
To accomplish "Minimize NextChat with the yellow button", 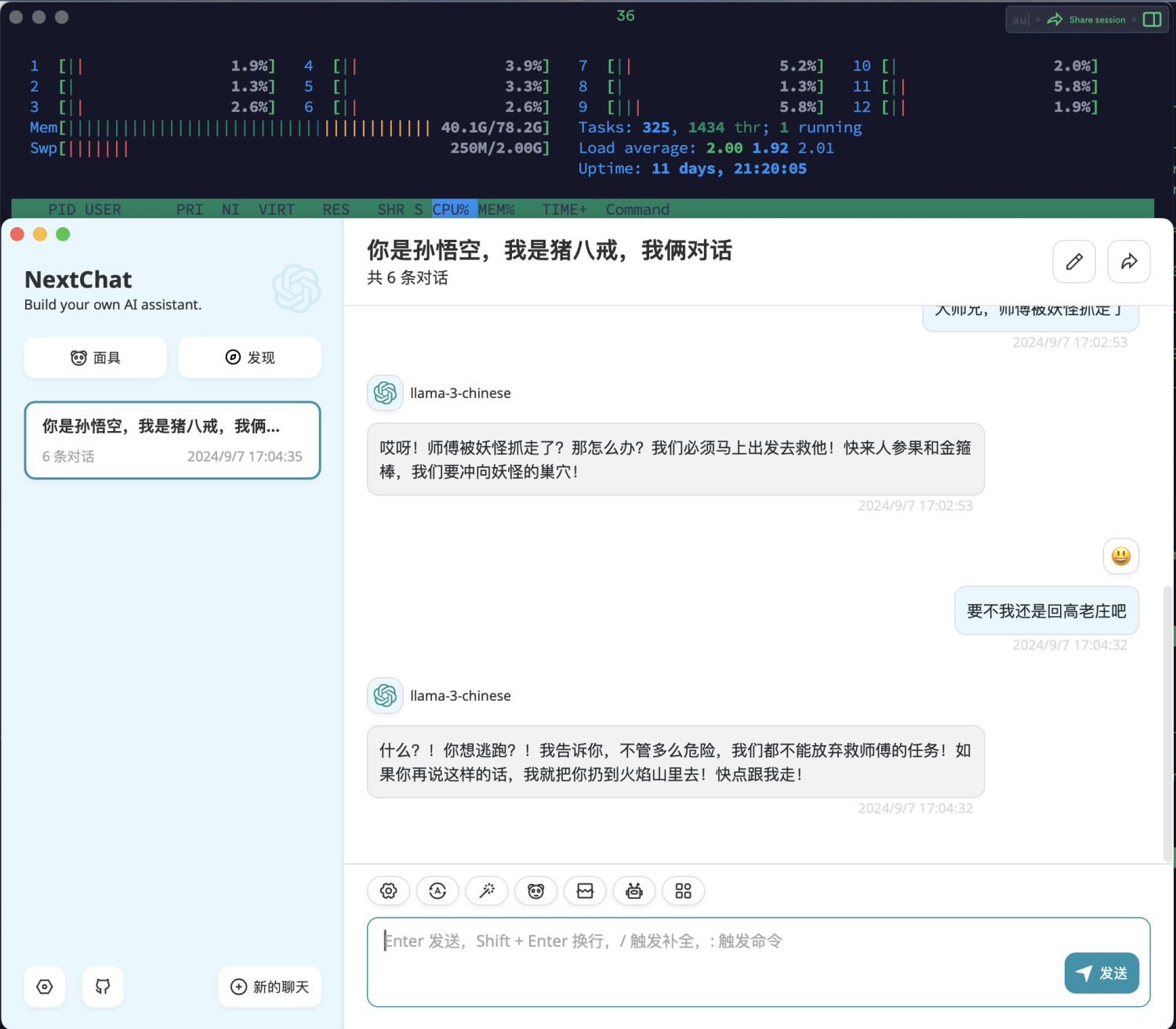I will tap(40, 234).
